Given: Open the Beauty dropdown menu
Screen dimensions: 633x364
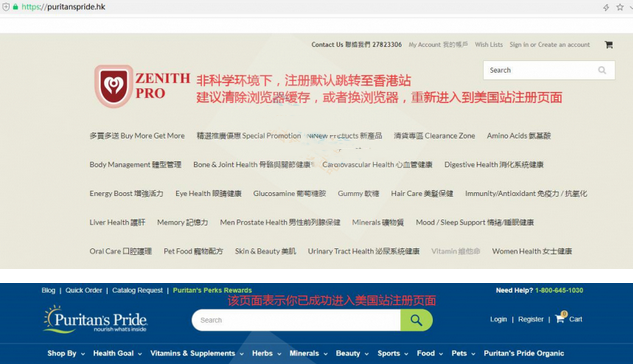Looking at the screenshot, I should coord(352,354).
